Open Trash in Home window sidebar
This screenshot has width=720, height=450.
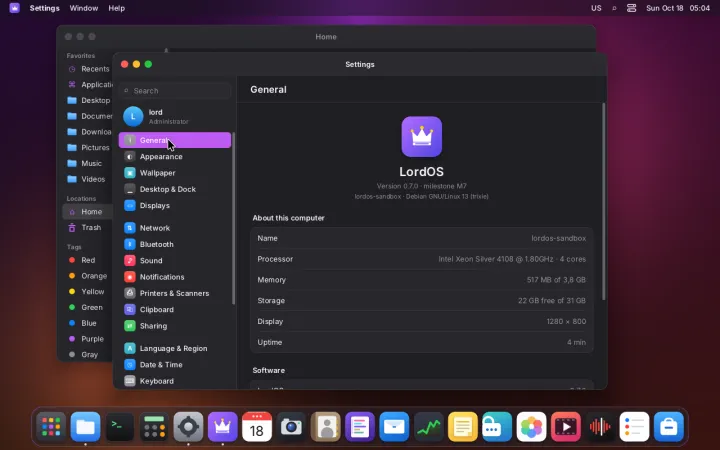pos(88,227)
